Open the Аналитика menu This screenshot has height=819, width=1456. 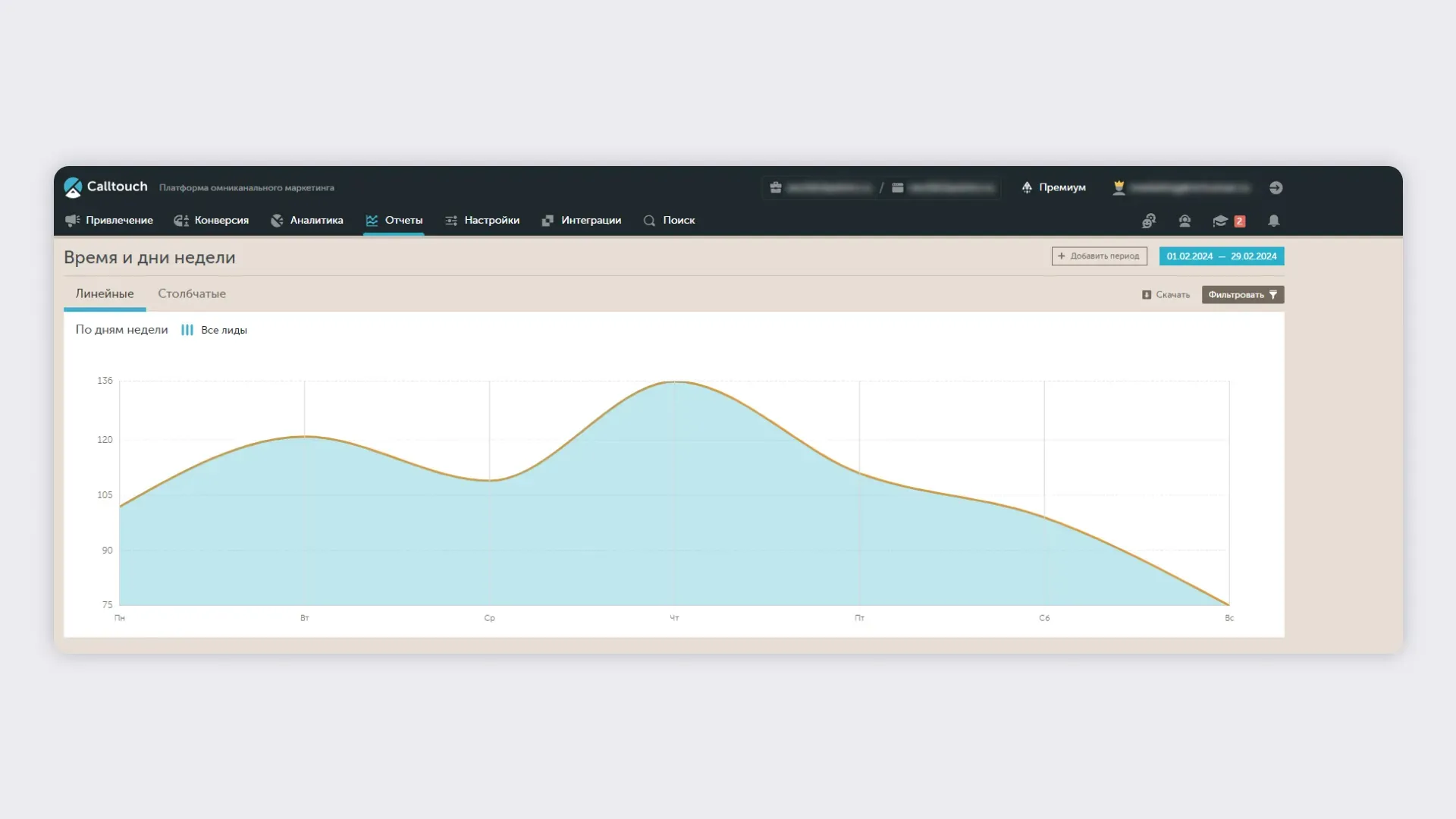click(x=307, y=221)
